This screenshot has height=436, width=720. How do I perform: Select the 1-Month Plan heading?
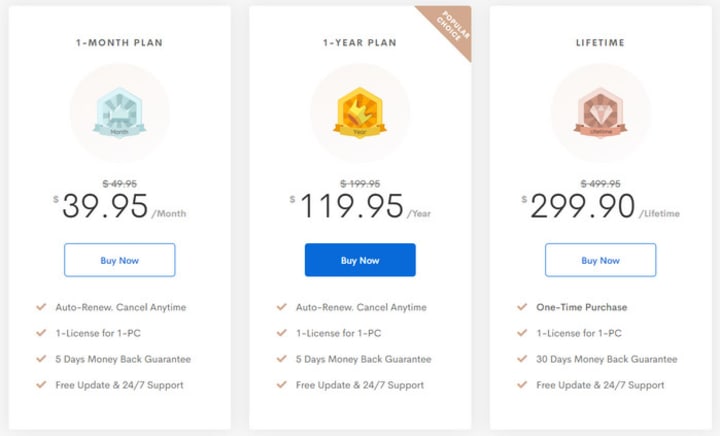click(x=119, y=43)
